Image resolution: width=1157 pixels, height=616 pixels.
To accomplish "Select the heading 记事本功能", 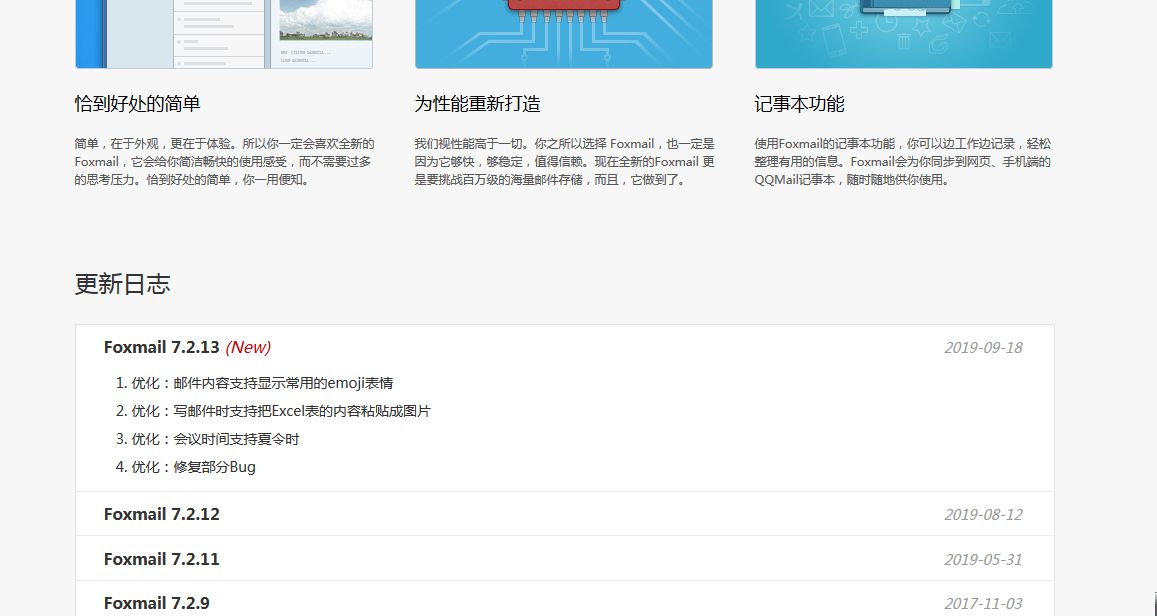I will pyautogui.click(x=799, y=104).
